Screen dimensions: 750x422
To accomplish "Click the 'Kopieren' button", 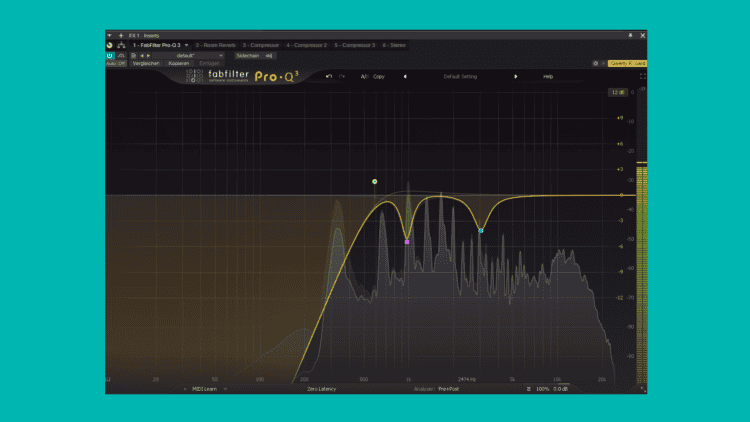I will pos(179,63).
